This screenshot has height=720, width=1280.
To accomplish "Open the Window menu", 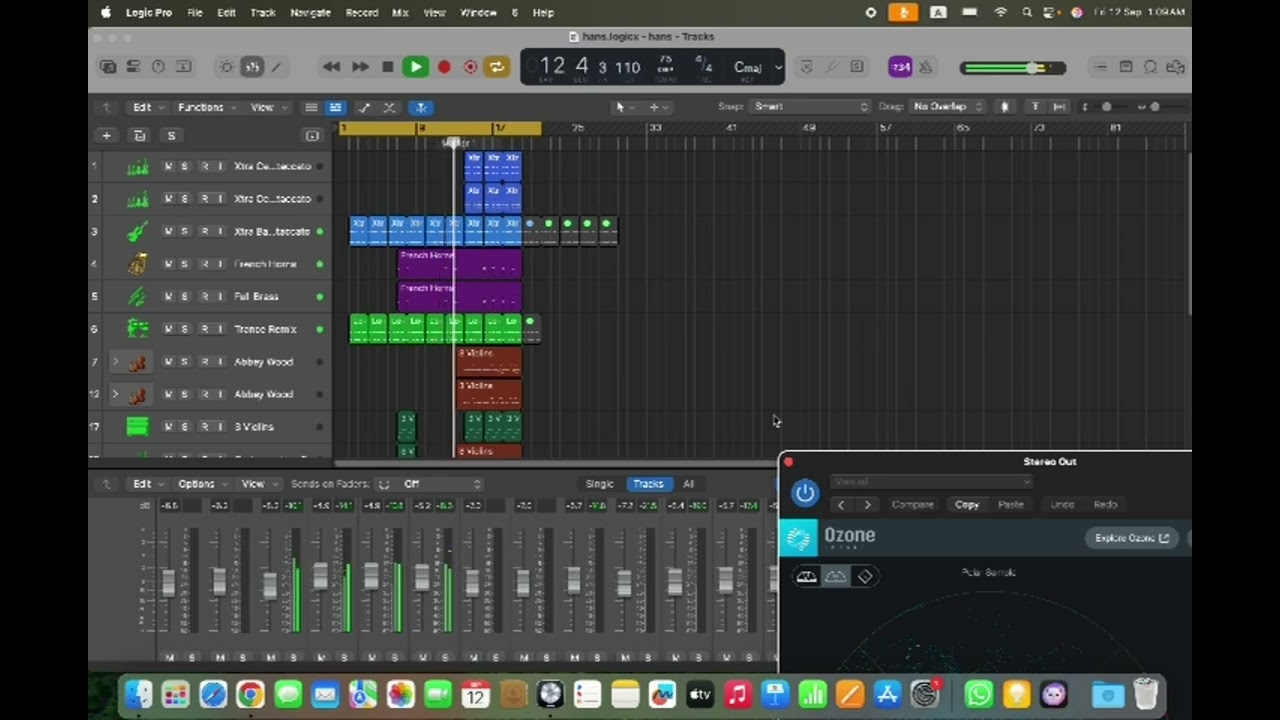I will click(x=478, y=12).
